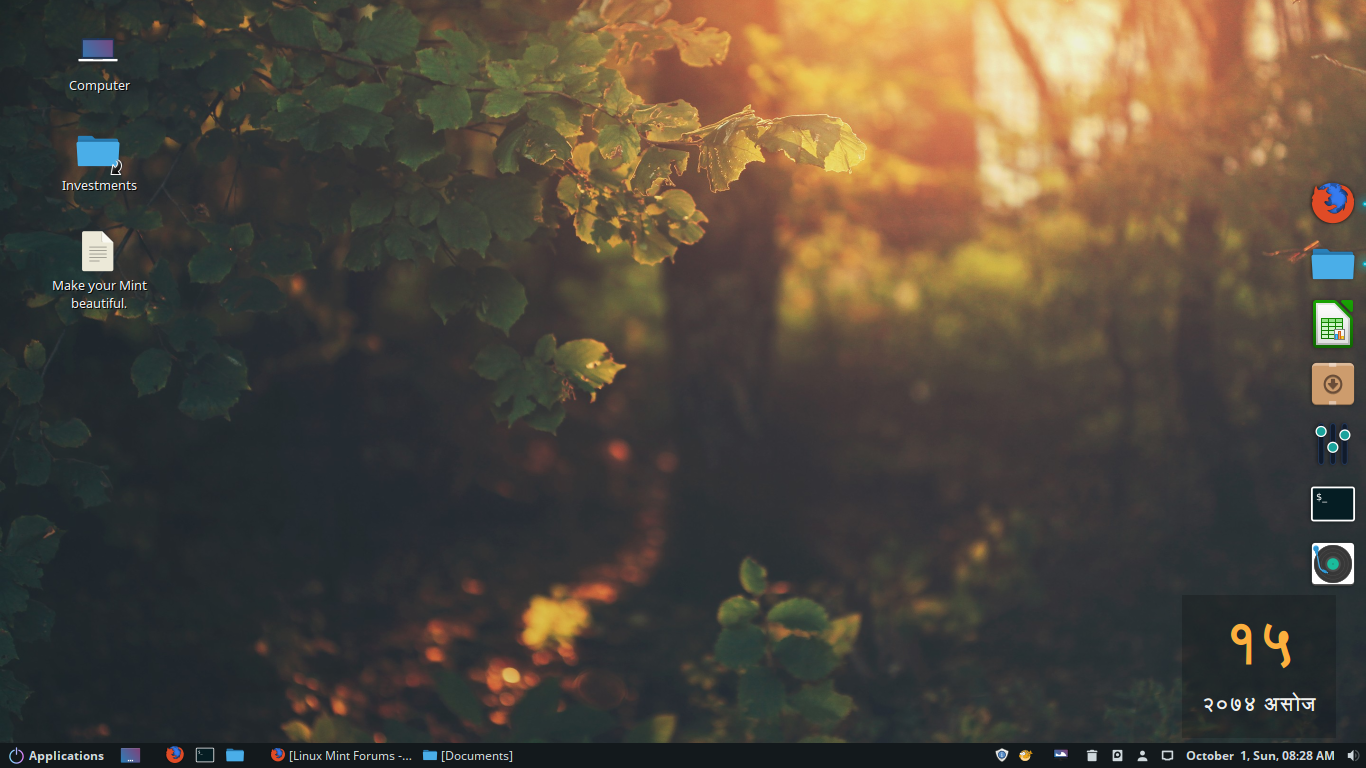Click the firewall shield icon in the system tray
The height and width of the screenshot is (768, 1366).
[x=1001, y=755]
